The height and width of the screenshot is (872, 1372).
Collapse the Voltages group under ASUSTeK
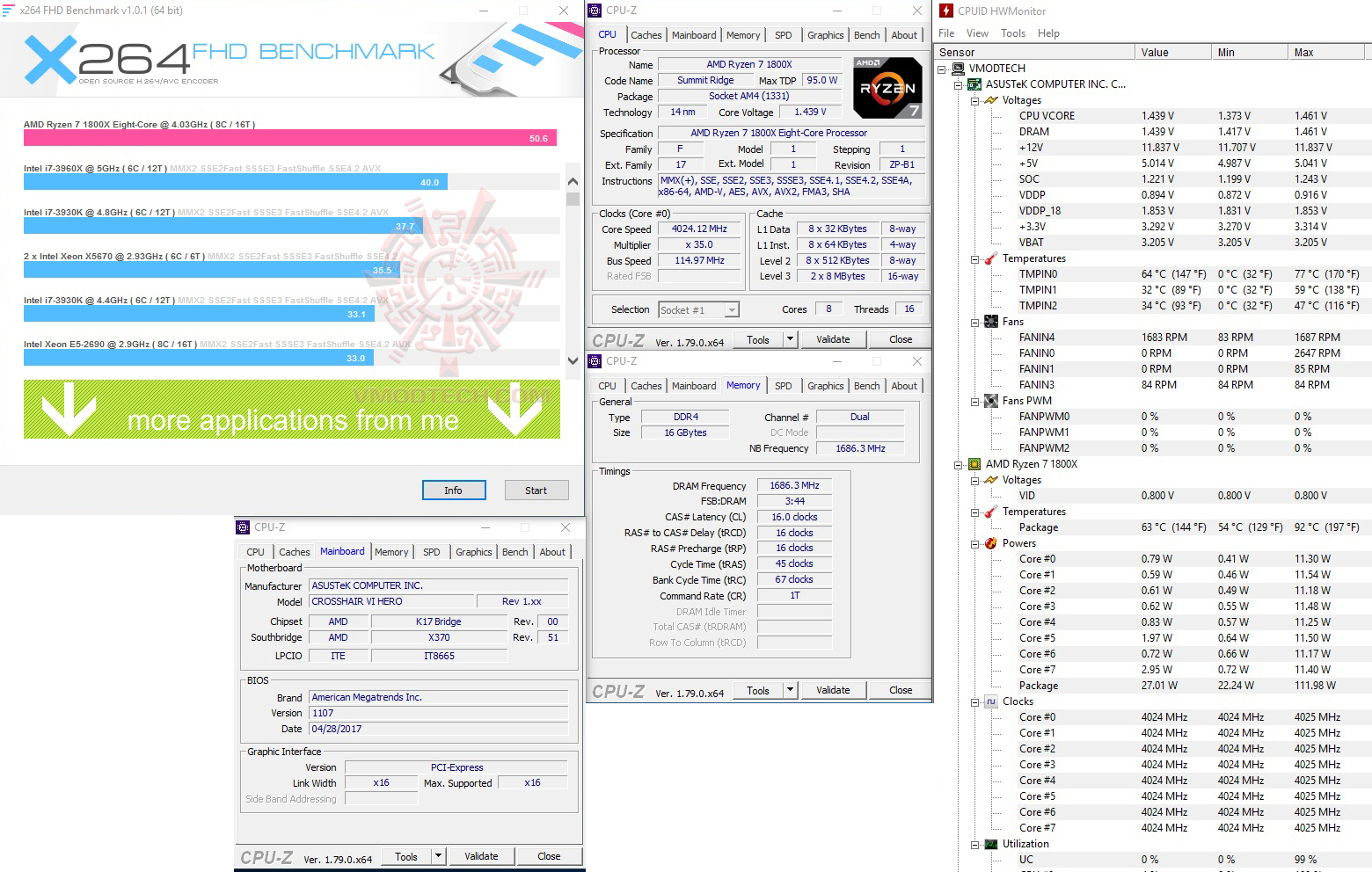tap(975, 100)
